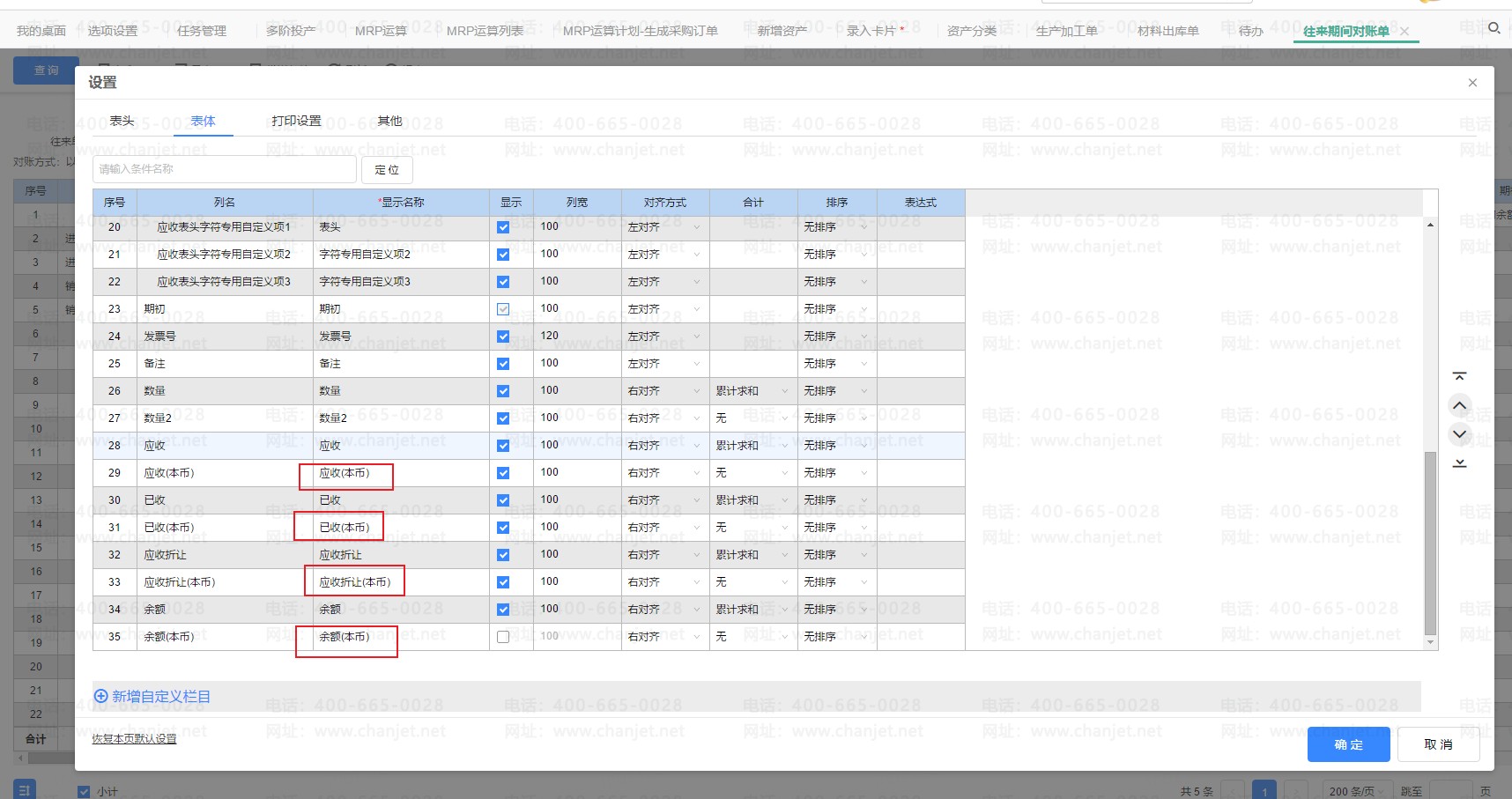This screenshot has width=1512, height=799.
Task: Click the blue 确定 button
Action: point(1348,744)
